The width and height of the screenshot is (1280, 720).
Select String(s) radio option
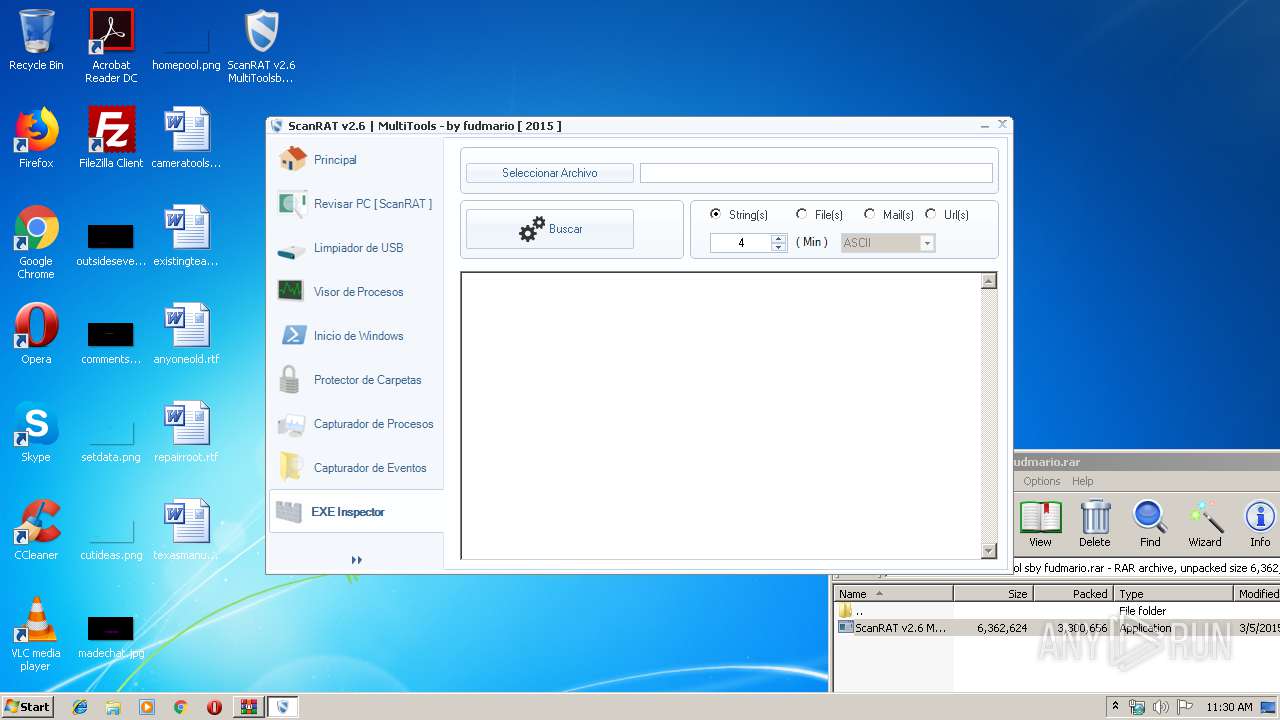coord(738,215)
